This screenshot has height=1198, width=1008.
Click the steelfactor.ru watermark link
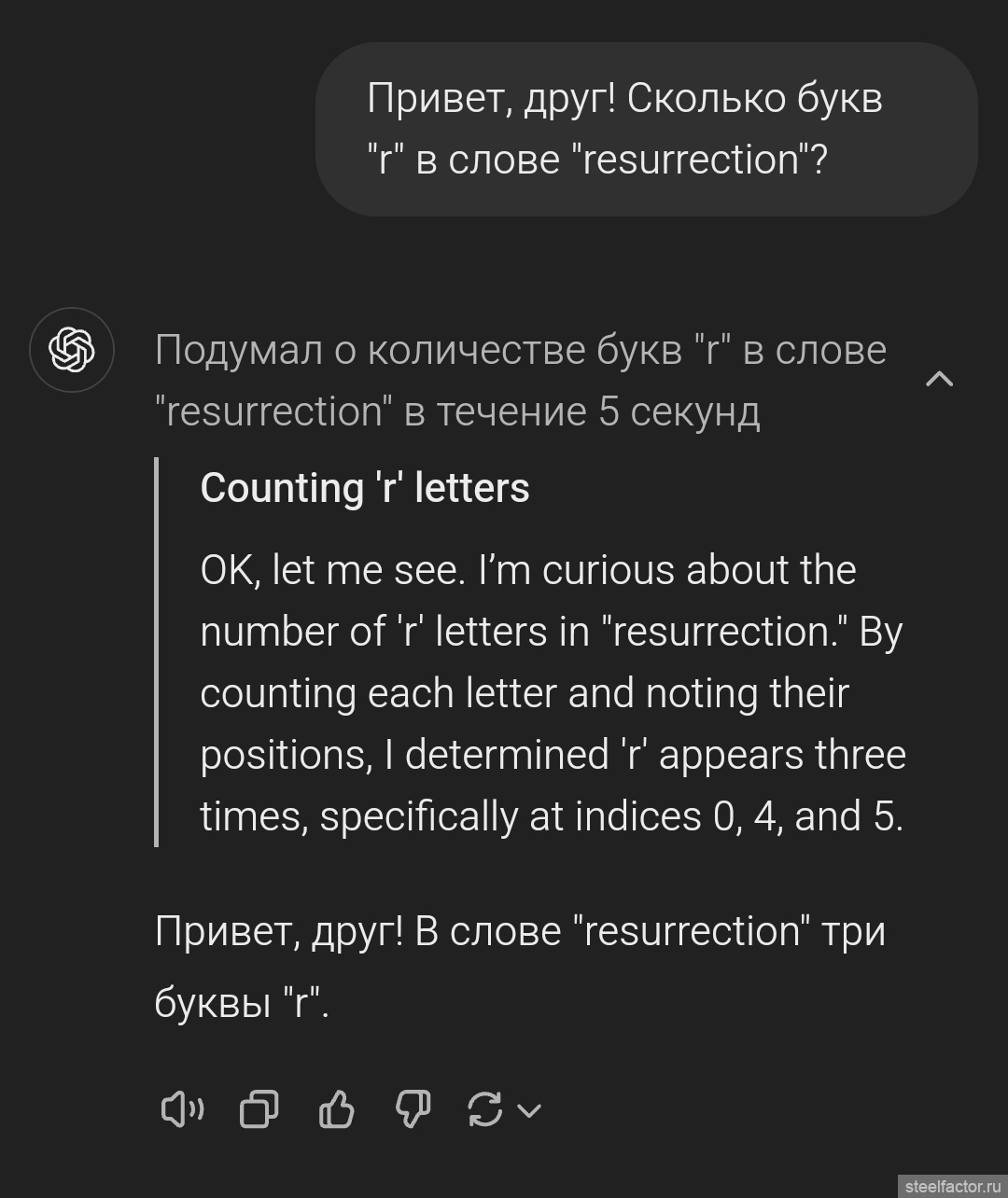tap(951, 1185)
